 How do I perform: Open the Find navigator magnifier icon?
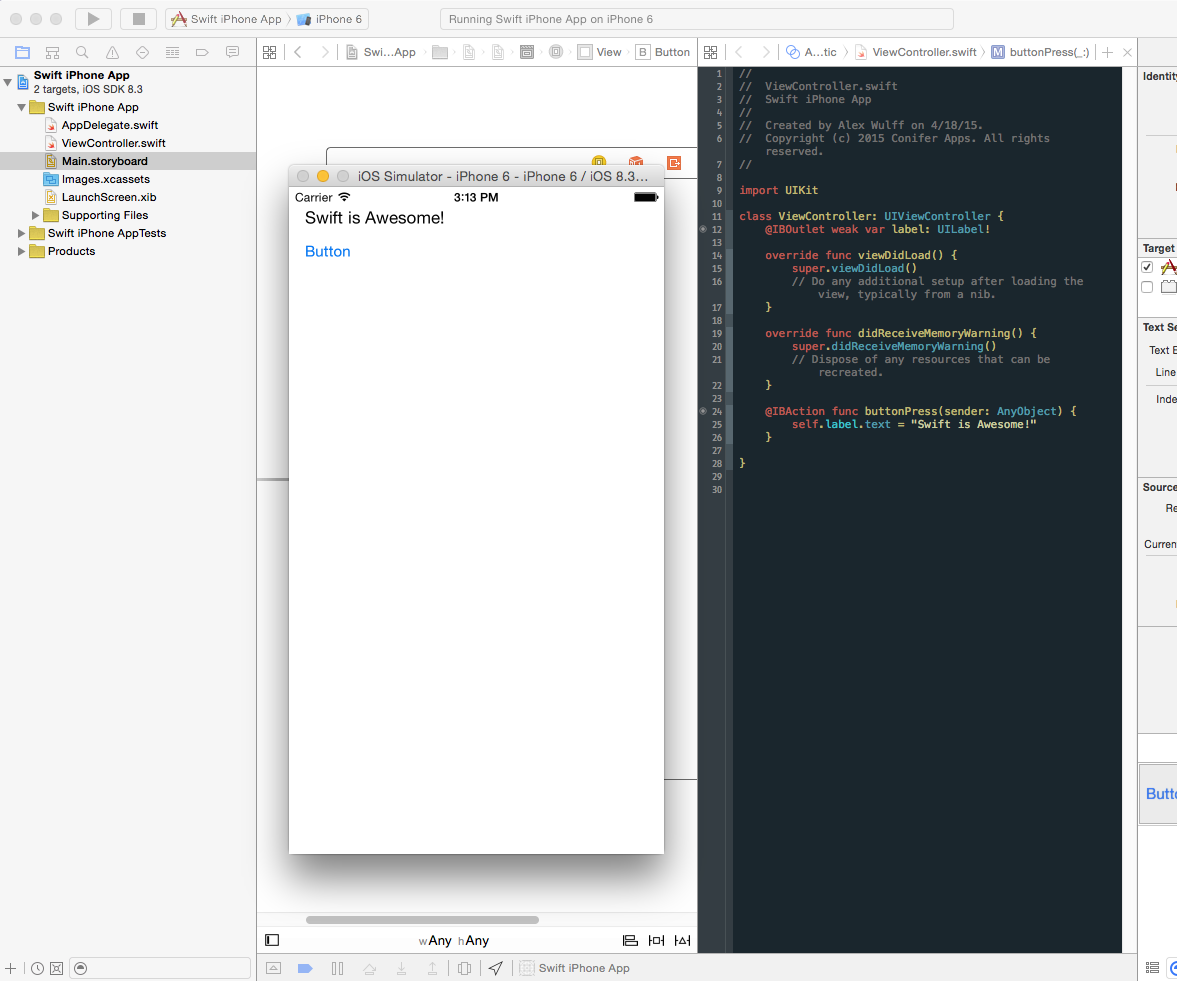pos(83,53)
